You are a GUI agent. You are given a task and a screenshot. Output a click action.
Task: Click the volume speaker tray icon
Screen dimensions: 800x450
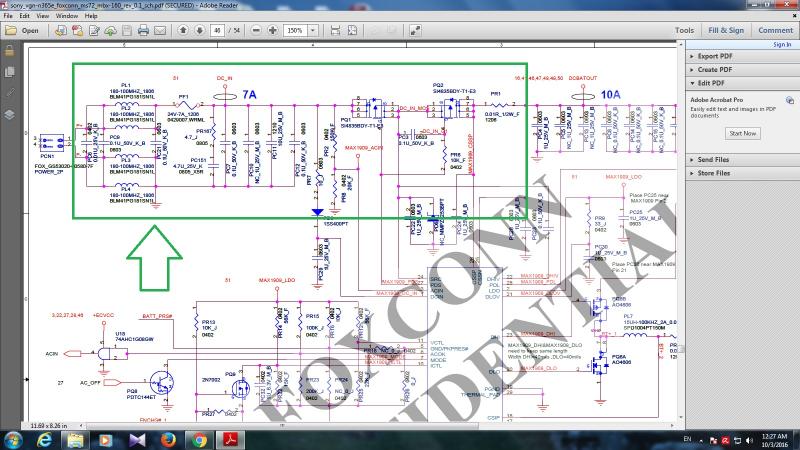click(x=749, y=440)
